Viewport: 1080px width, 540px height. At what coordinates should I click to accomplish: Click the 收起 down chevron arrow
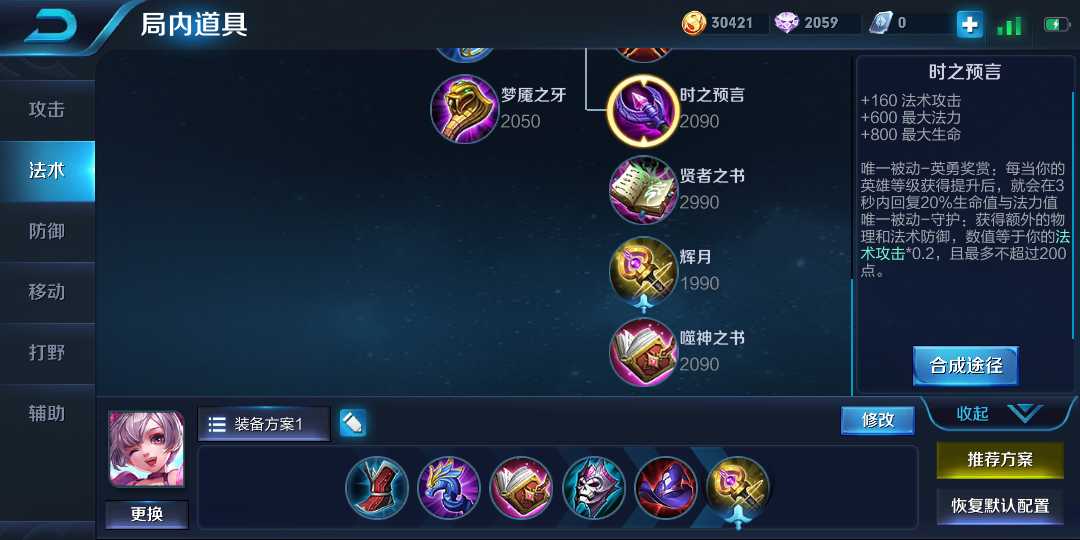[1025, 413]
